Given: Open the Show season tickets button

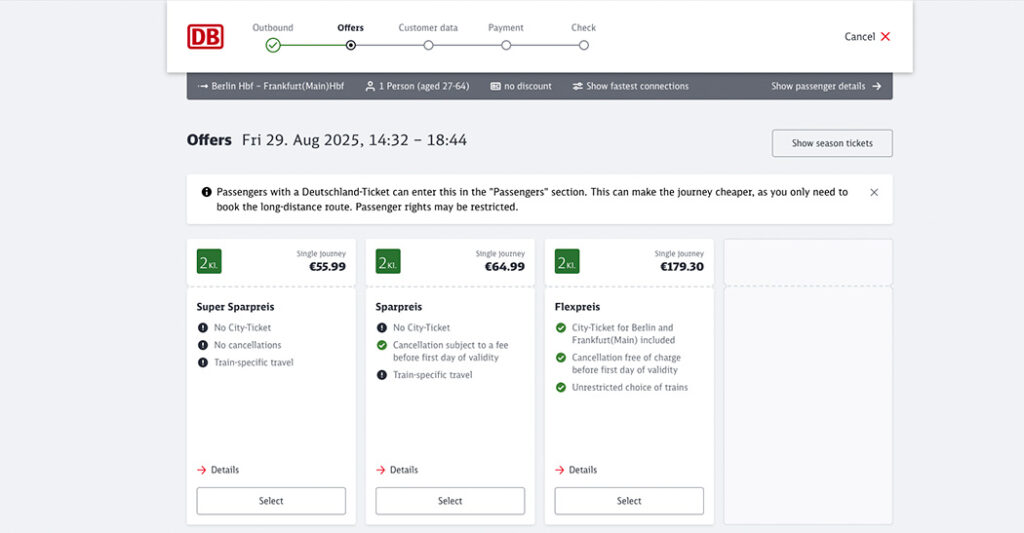Looking at the screenshot, I should tap(832, 143).
